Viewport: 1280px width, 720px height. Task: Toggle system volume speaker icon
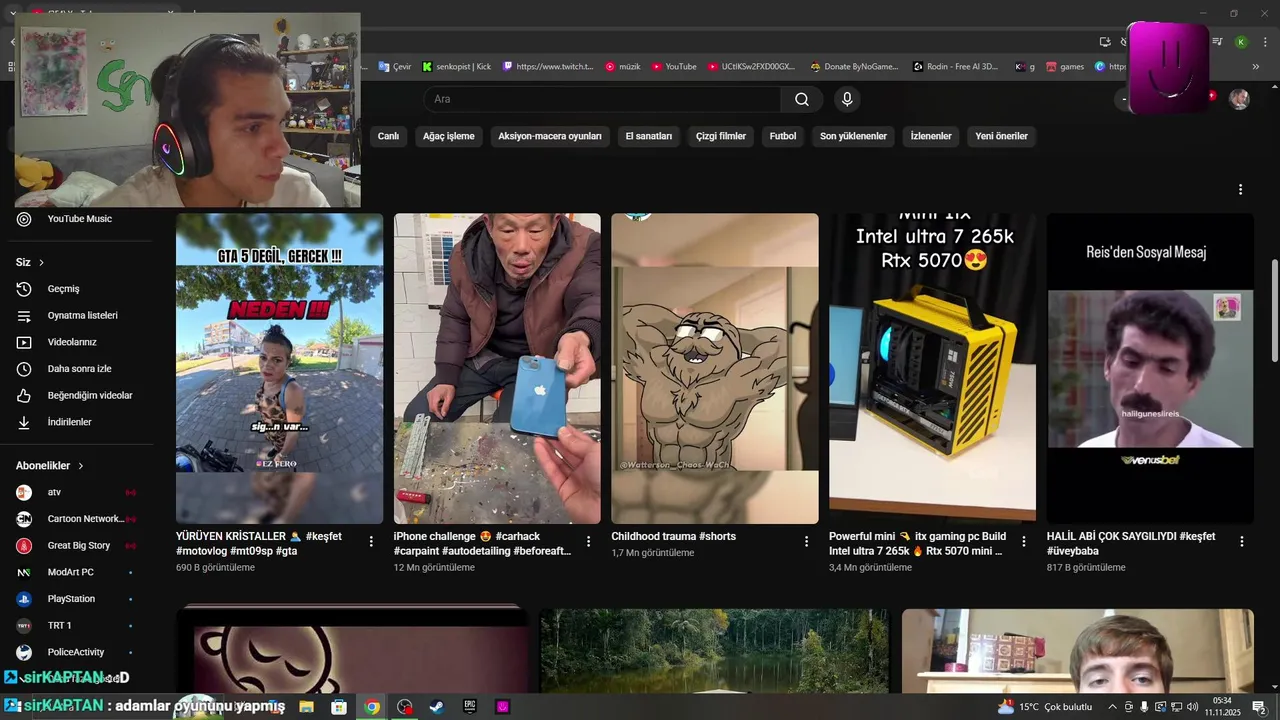1192,707
